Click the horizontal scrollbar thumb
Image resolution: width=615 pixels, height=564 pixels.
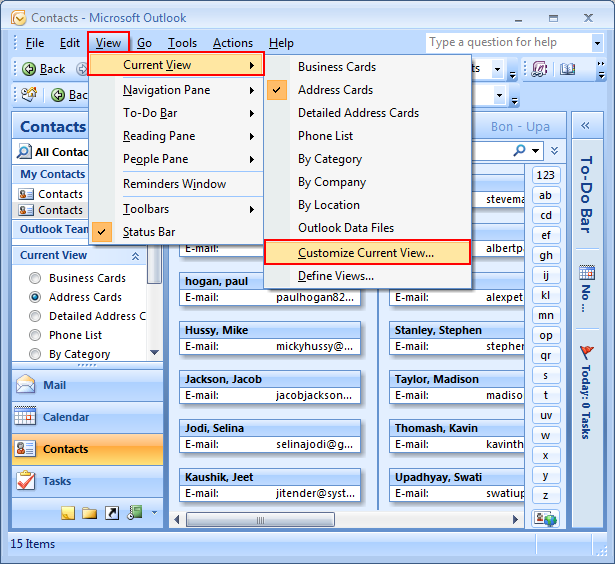[x=260, y=520]
